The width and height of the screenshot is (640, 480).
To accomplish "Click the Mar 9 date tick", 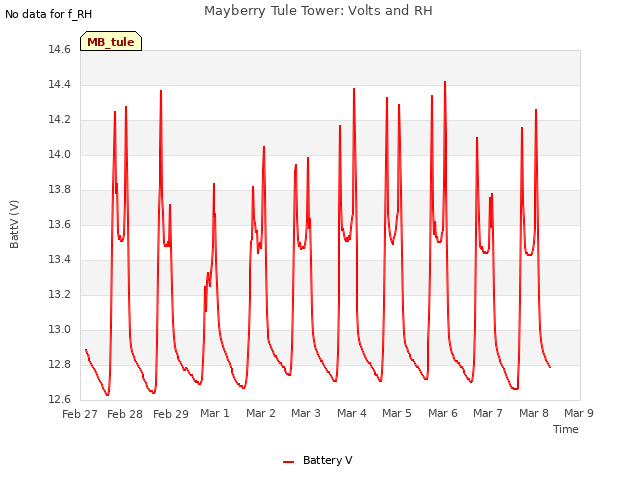I will point(579,413).
